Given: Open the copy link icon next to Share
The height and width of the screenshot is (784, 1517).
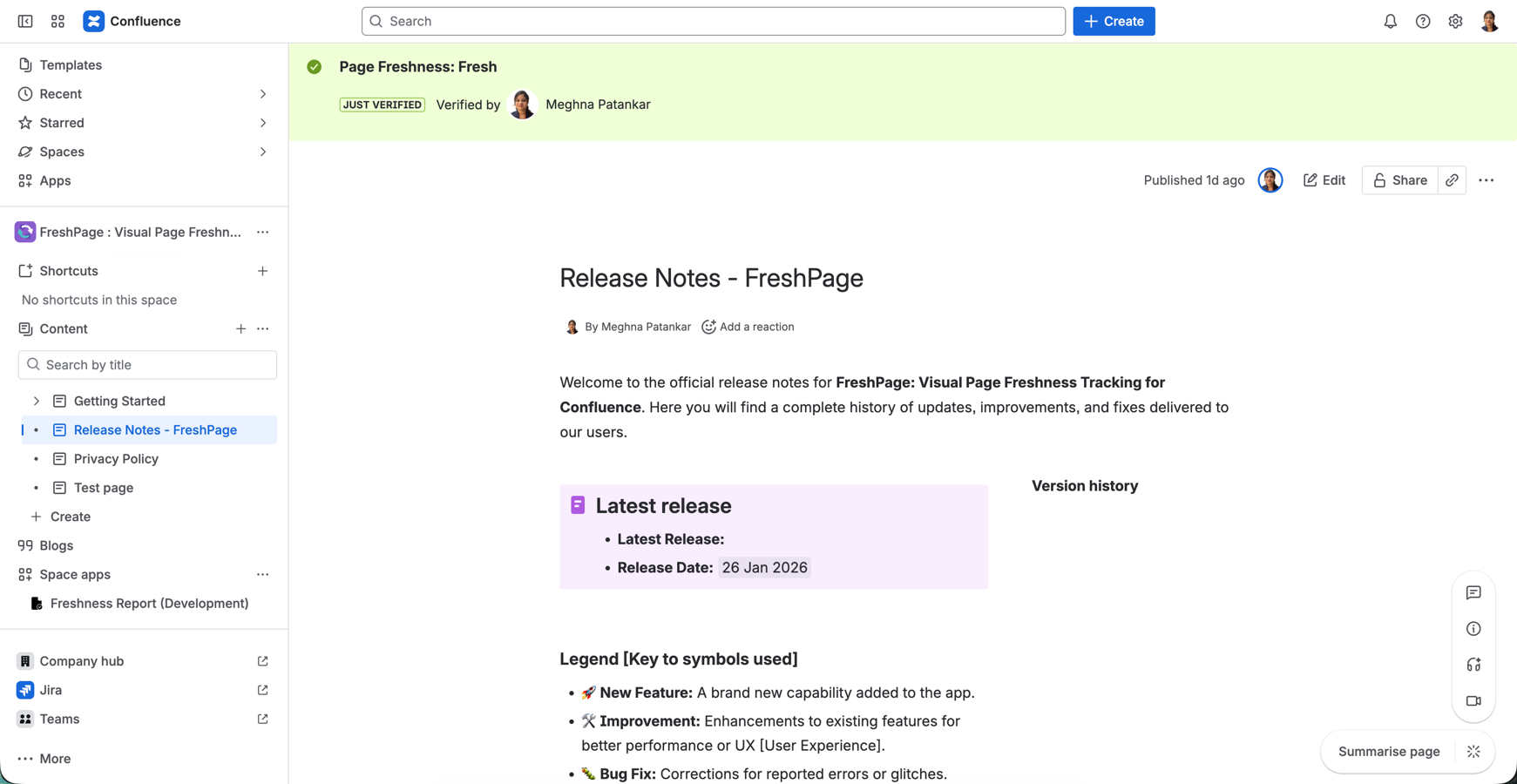Looking at the screenshot, I should click(1452, 180).
